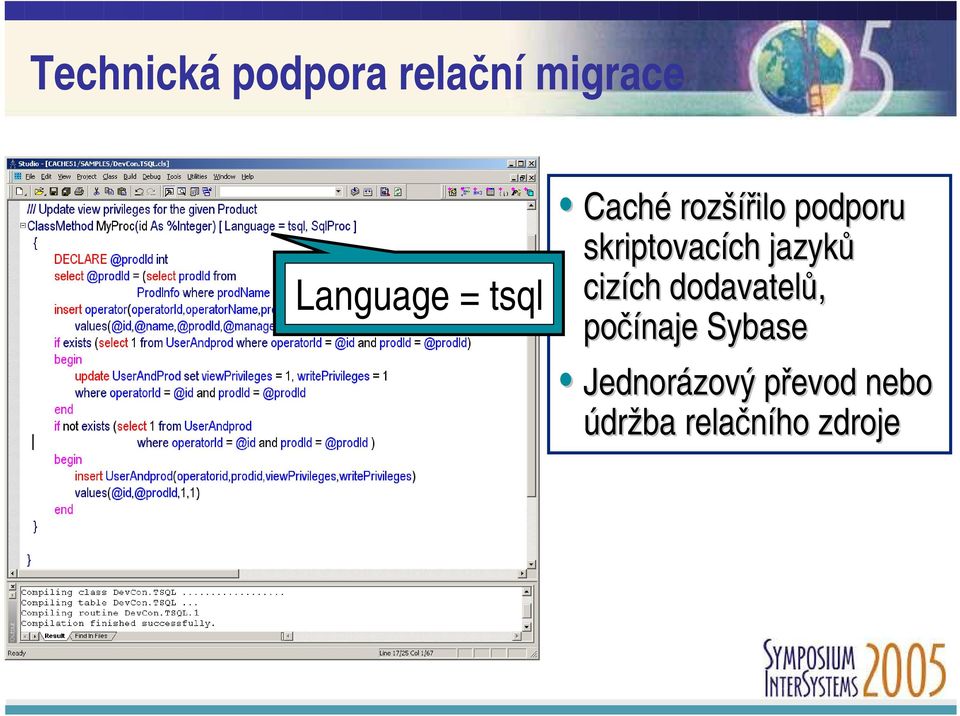Click the last class member toolbar icon
This screenshot has height=716, width=960.
coord(529,192)
